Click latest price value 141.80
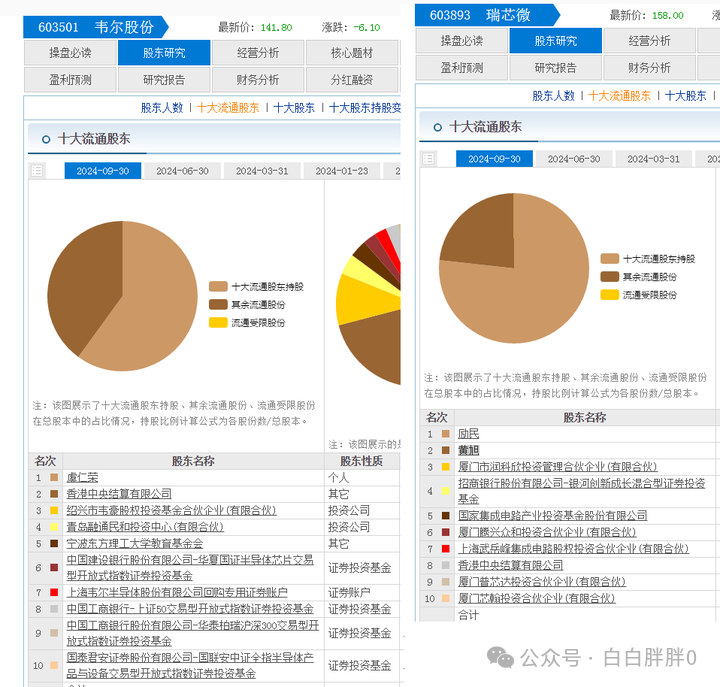 point(276,28)
